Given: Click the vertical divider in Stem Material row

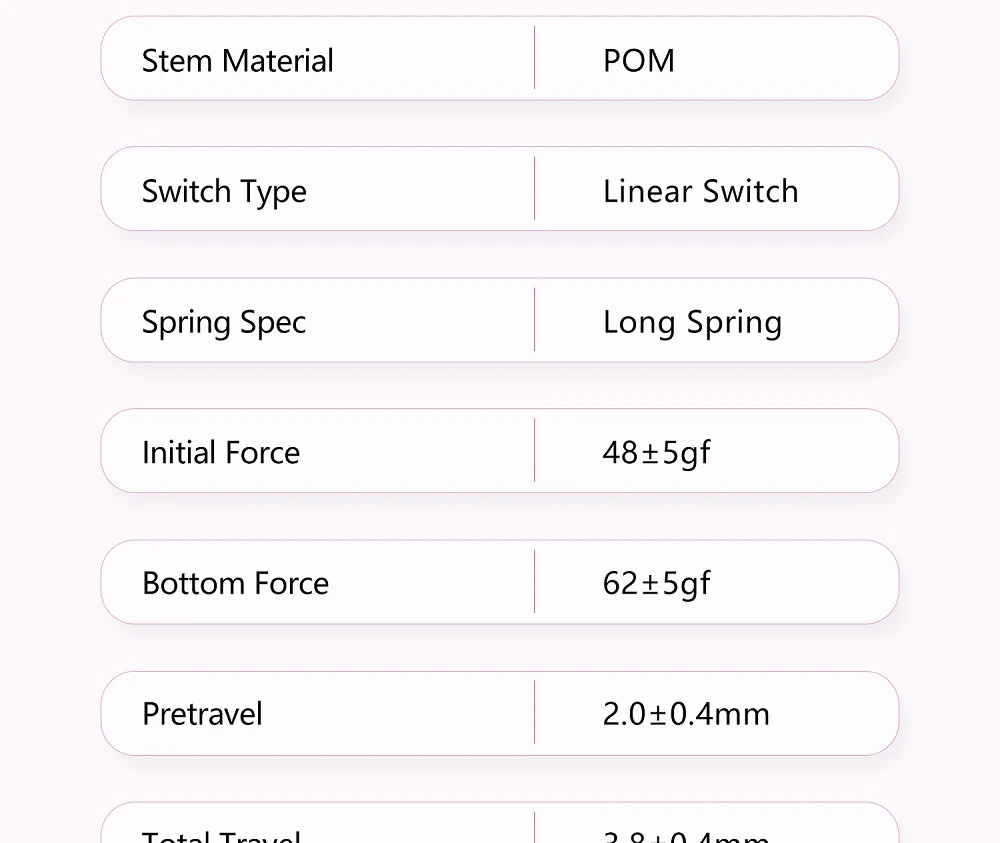Looking at the screenshot, I should tap(535, 58).
